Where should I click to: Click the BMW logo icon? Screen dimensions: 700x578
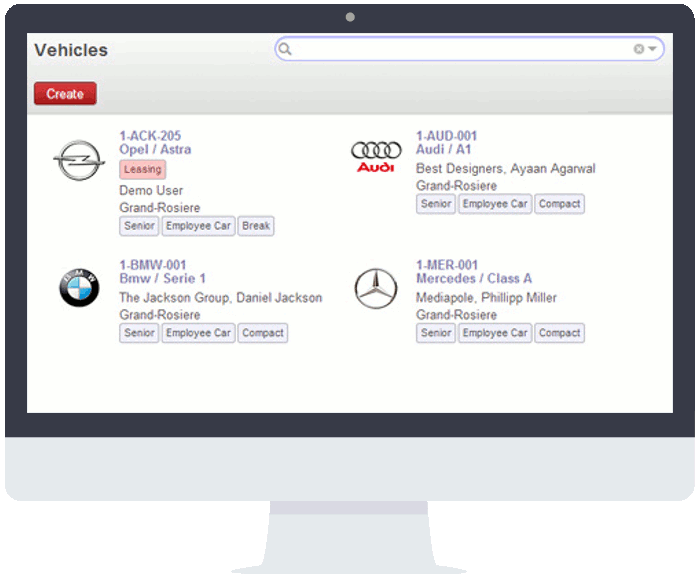78,290
